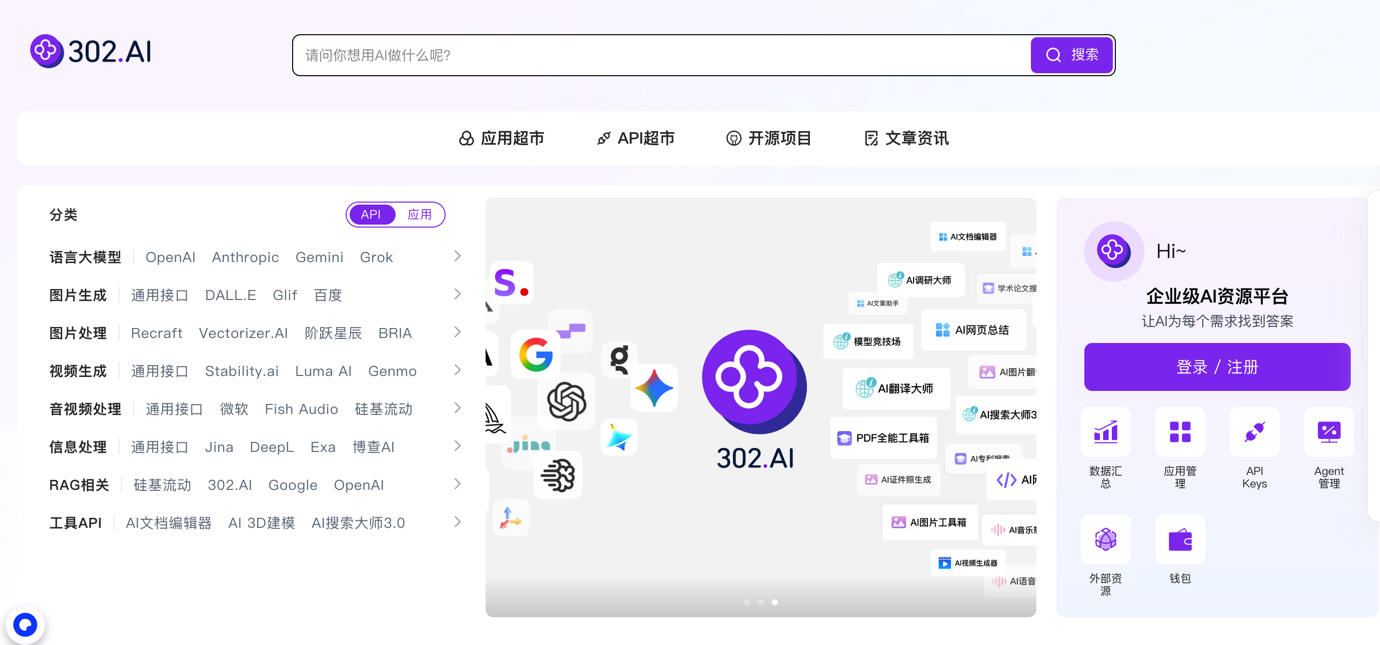
Task: Expand the 图片生成 category row arrow
Action: [x=457, y=295]
